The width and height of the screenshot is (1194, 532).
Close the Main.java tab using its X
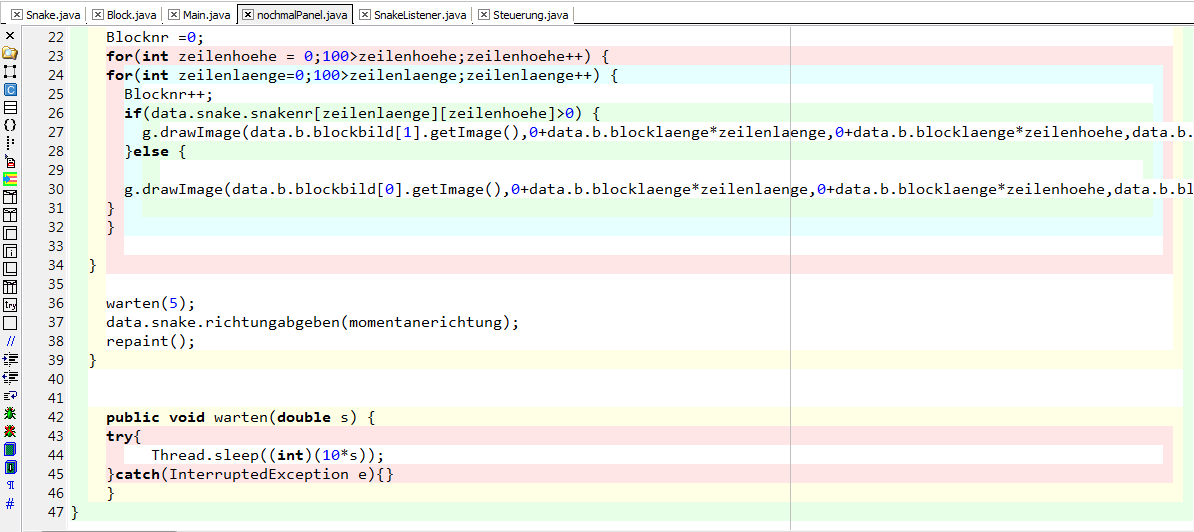pyautogui.click(x=174, y=15)
